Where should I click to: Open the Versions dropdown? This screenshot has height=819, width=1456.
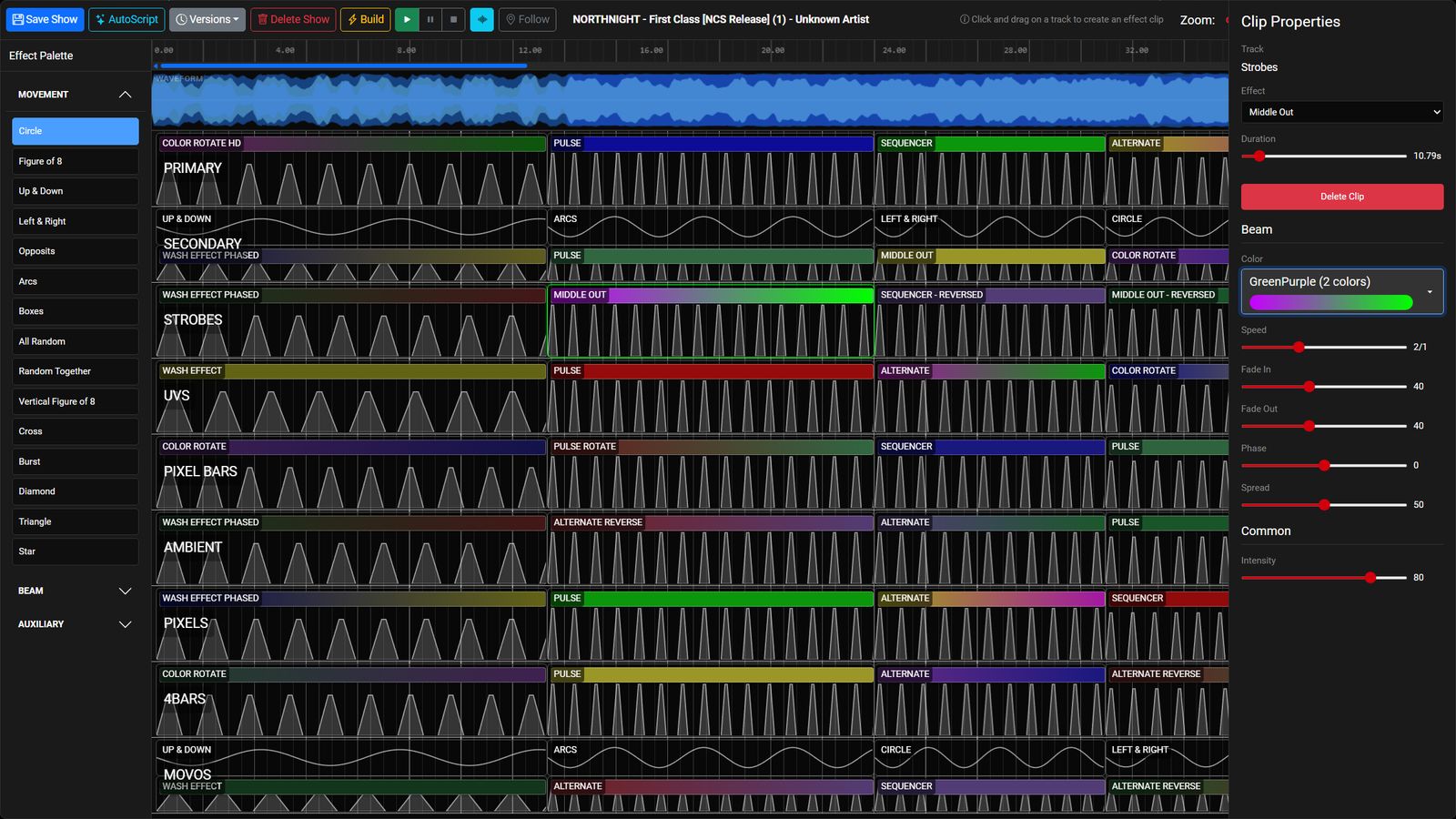click(x=207, y=19)
